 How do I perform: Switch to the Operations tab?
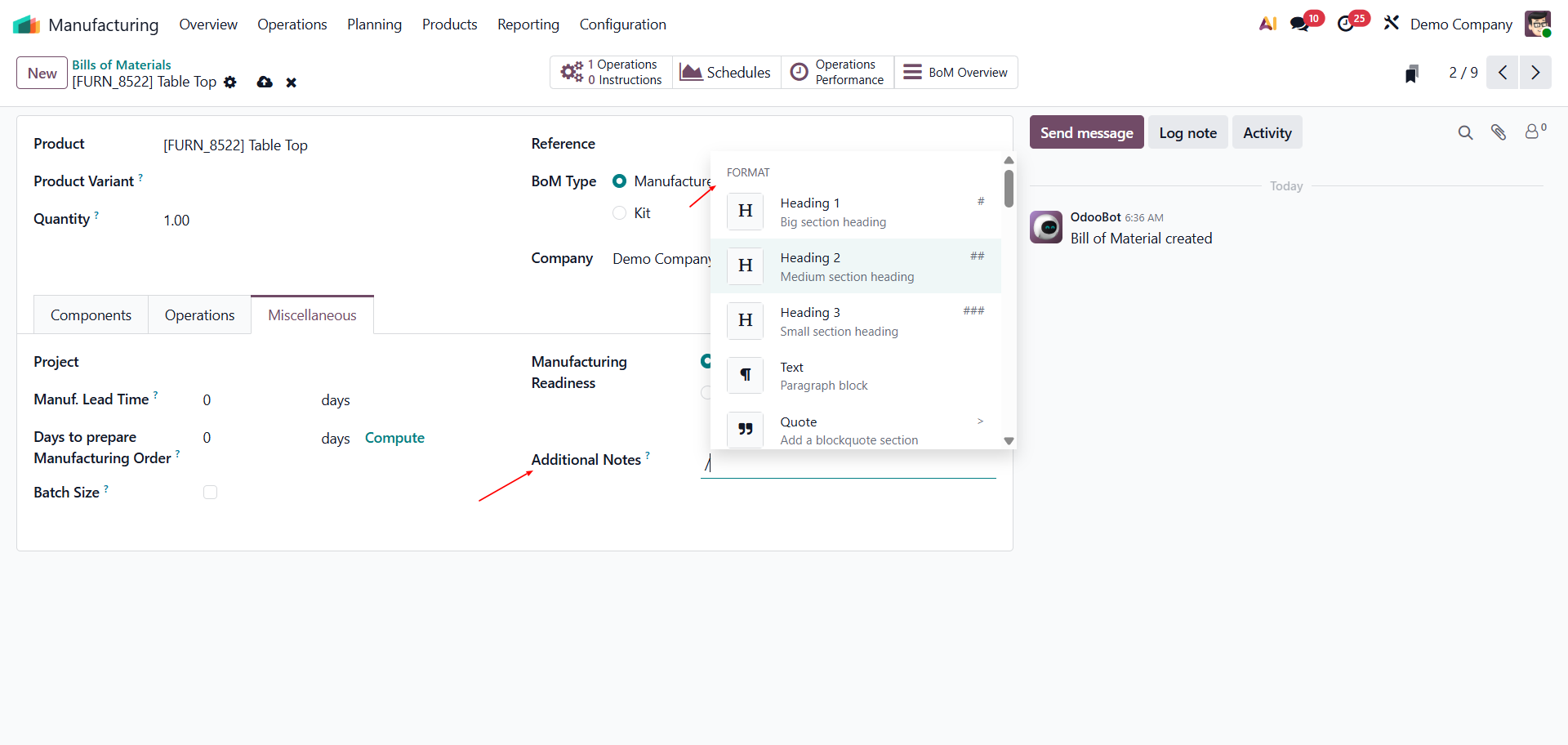(199, 315)
